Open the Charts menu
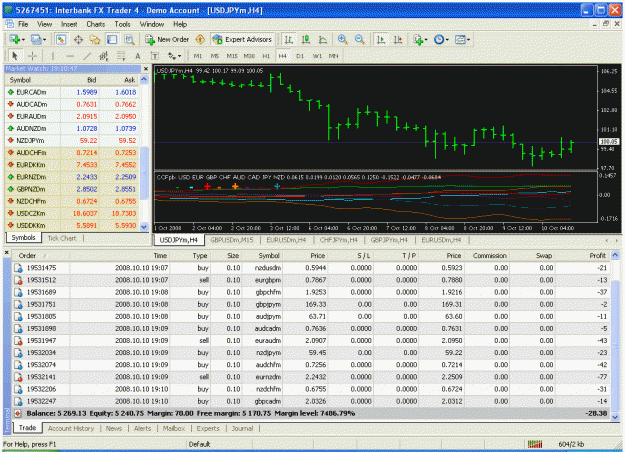The image size is (625, 452). pyautogui.click(x=96, y=24)
